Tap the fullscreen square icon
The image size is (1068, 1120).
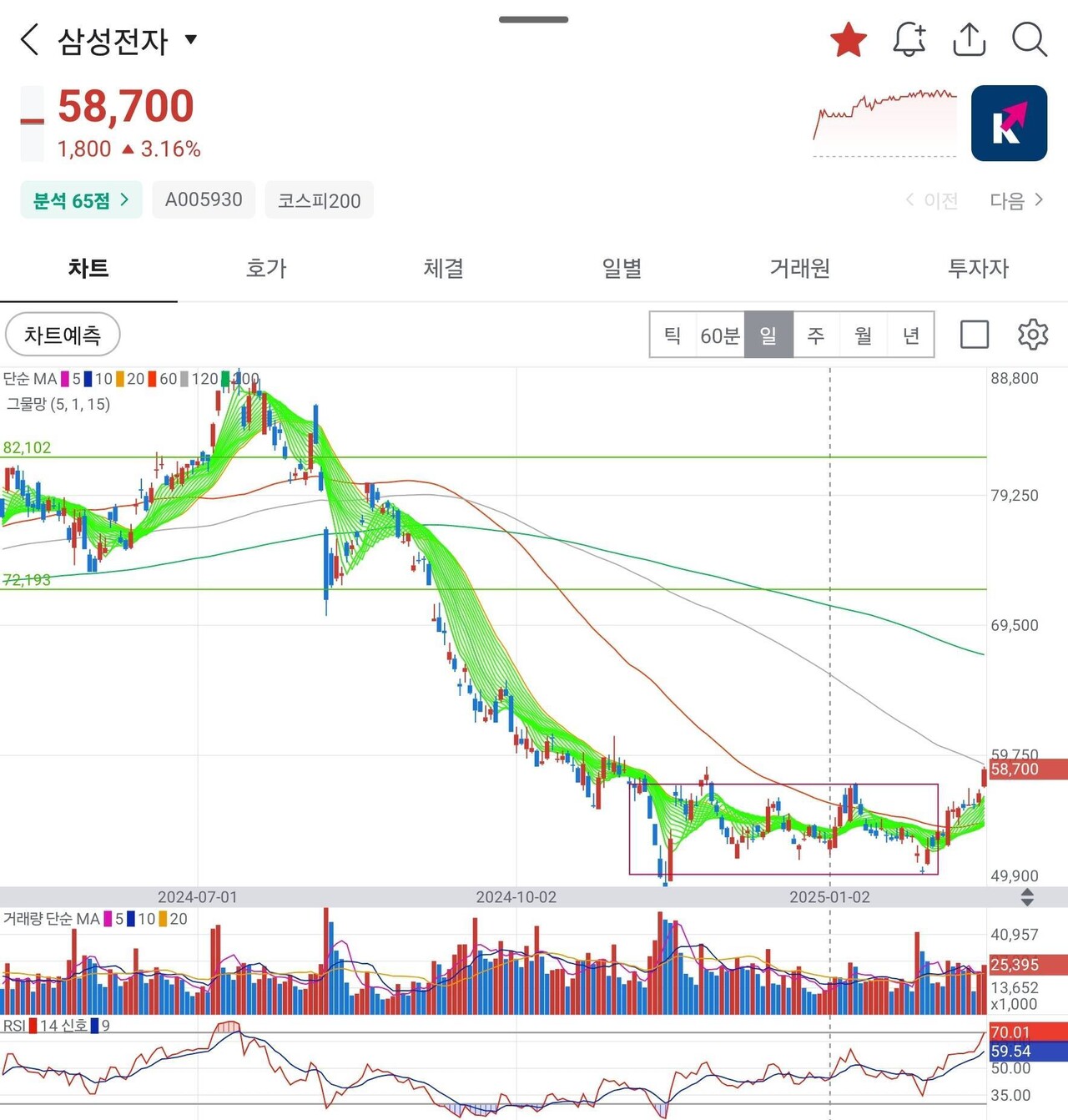coord(974,335)
